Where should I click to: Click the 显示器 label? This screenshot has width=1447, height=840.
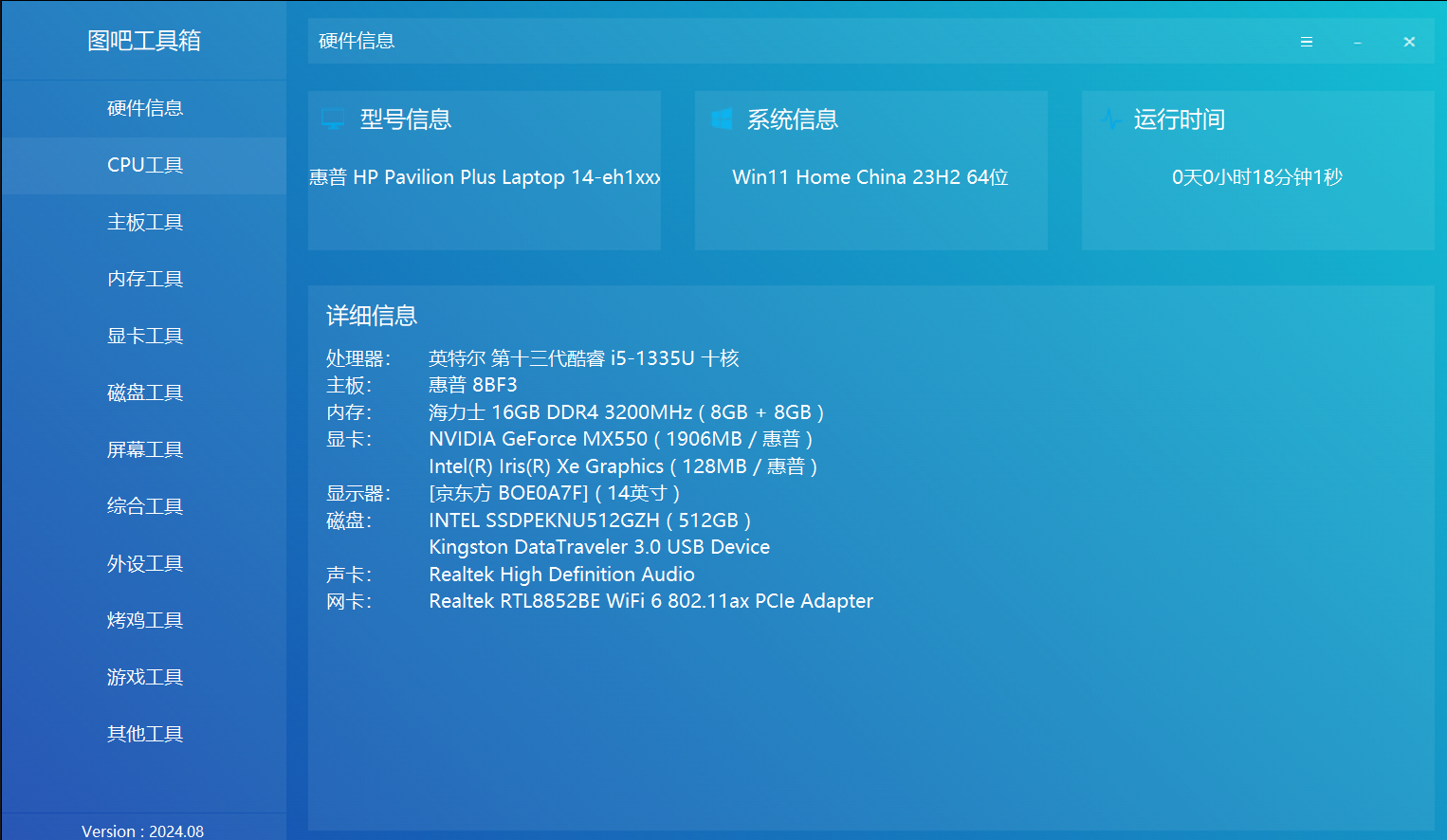click(x=357, y=493)
